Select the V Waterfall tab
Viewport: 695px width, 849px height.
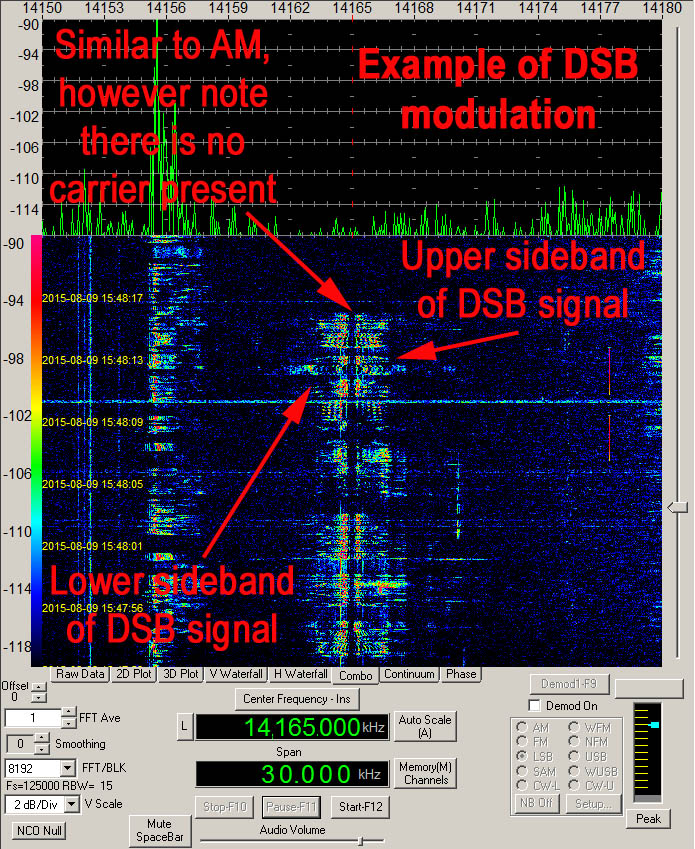236,674
